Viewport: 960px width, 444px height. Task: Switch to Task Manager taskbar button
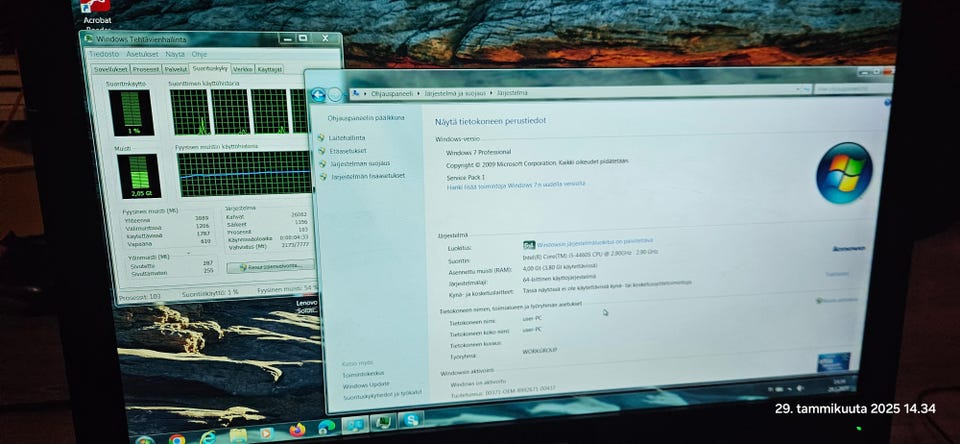coord(384,421)
